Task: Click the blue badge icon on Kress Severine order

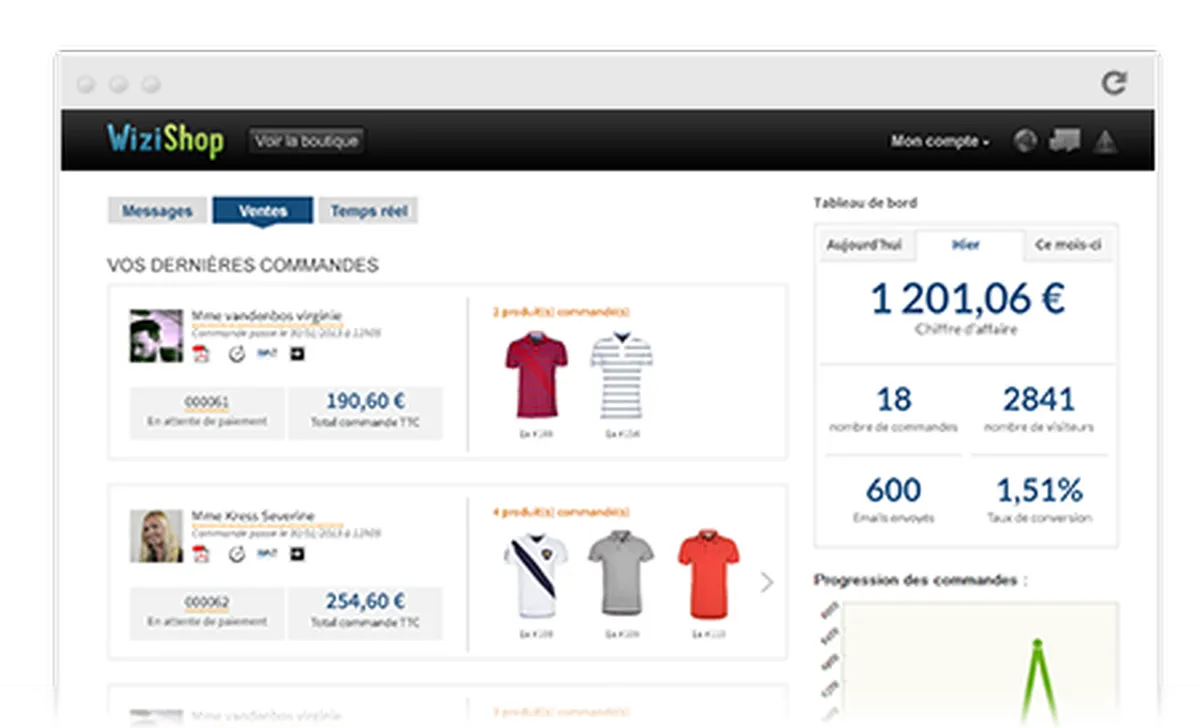Action: 266,553
